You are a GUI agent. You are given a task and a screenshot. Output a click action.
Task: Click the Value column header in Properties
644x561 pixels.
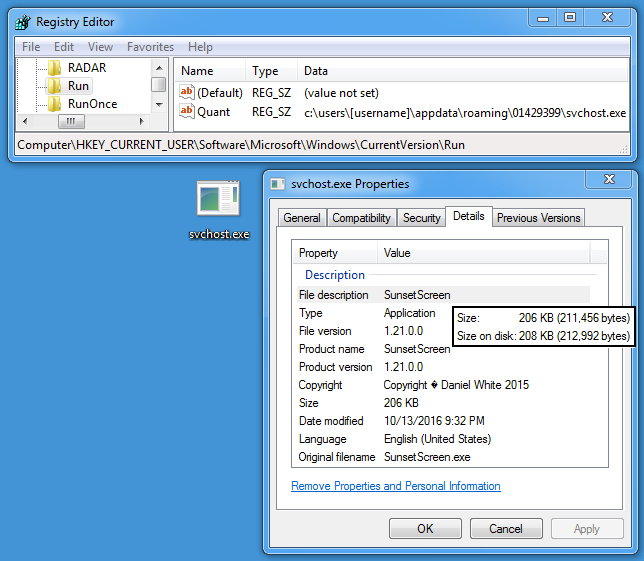tap(484, 253)
